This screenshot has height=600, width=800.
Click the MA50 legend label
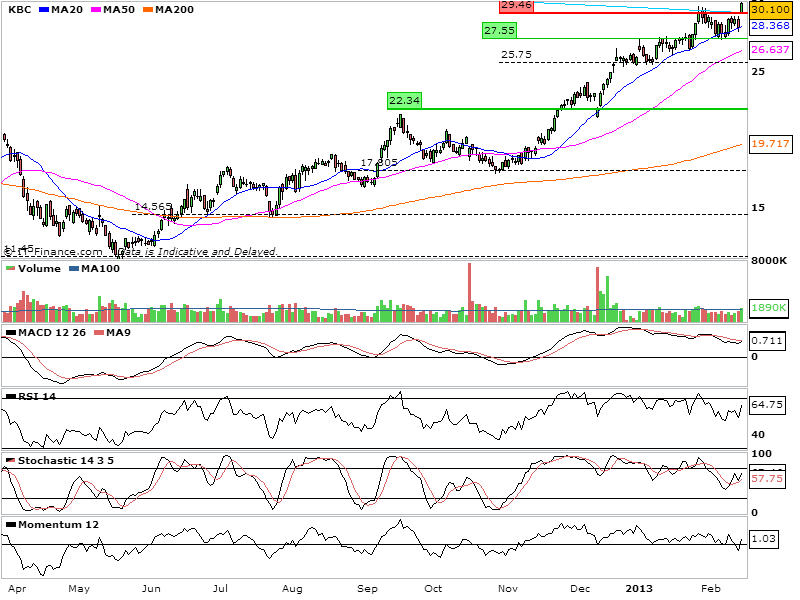(119, 10)
